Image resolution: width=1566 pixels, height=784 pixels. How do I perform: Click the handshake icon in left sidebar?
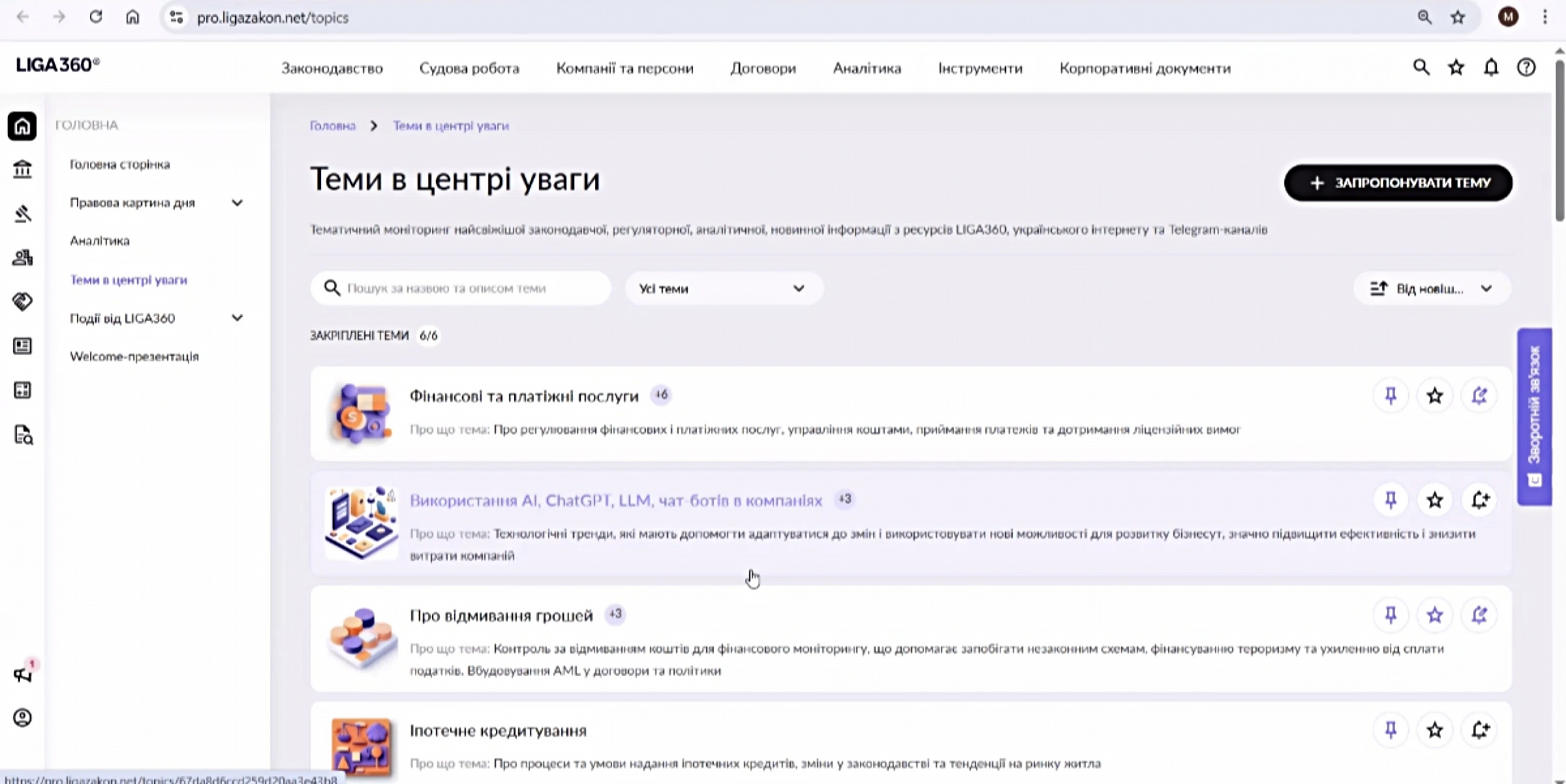(x=23, y=301)
